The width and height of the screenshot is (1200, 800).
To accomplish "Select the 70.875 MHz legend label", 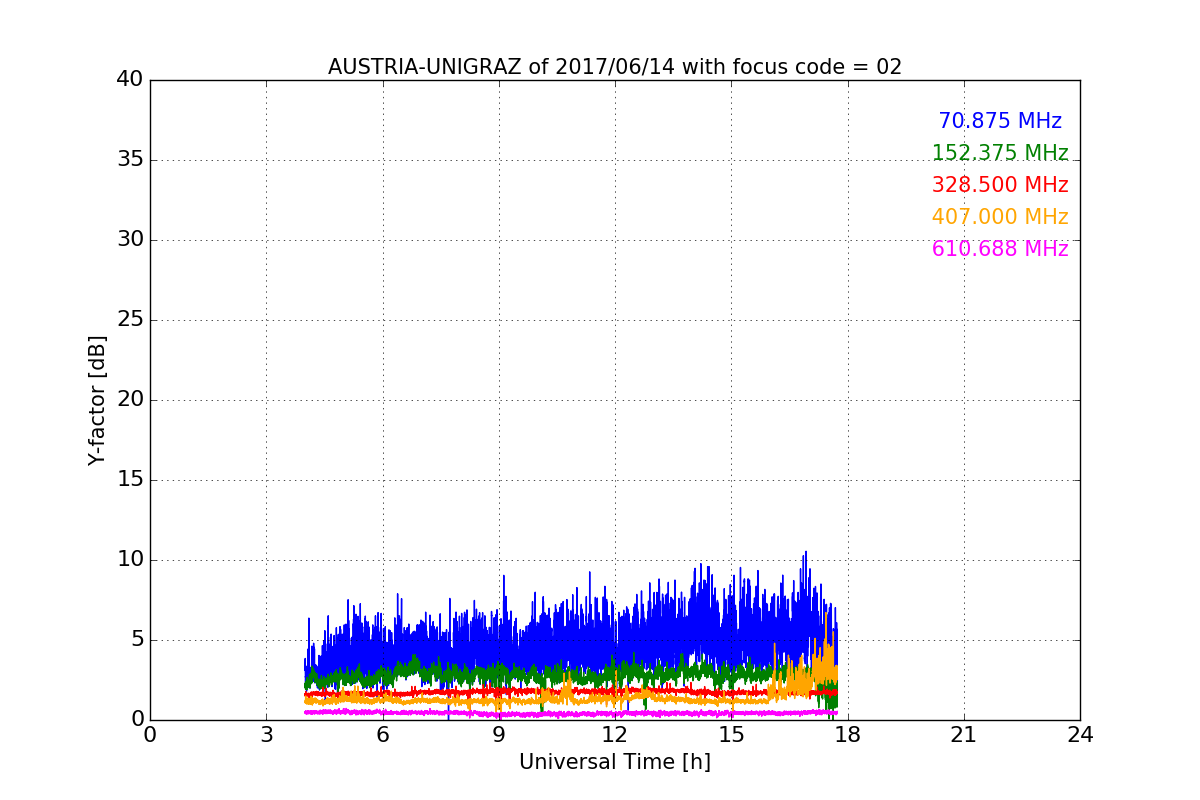I will [1000, 121].
